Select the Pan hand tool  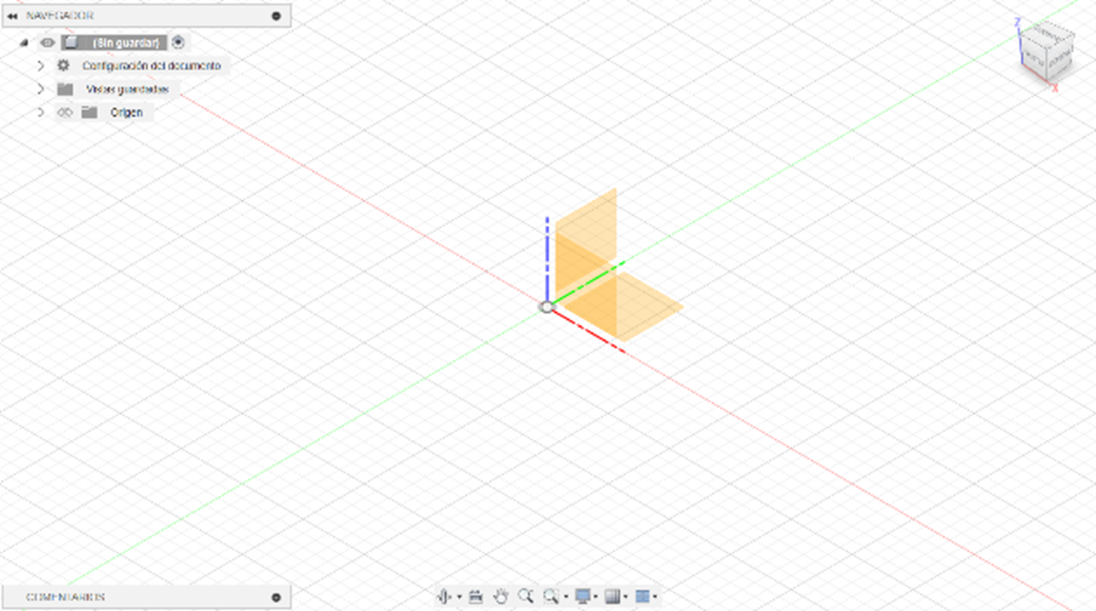click(x=500, y=596)
